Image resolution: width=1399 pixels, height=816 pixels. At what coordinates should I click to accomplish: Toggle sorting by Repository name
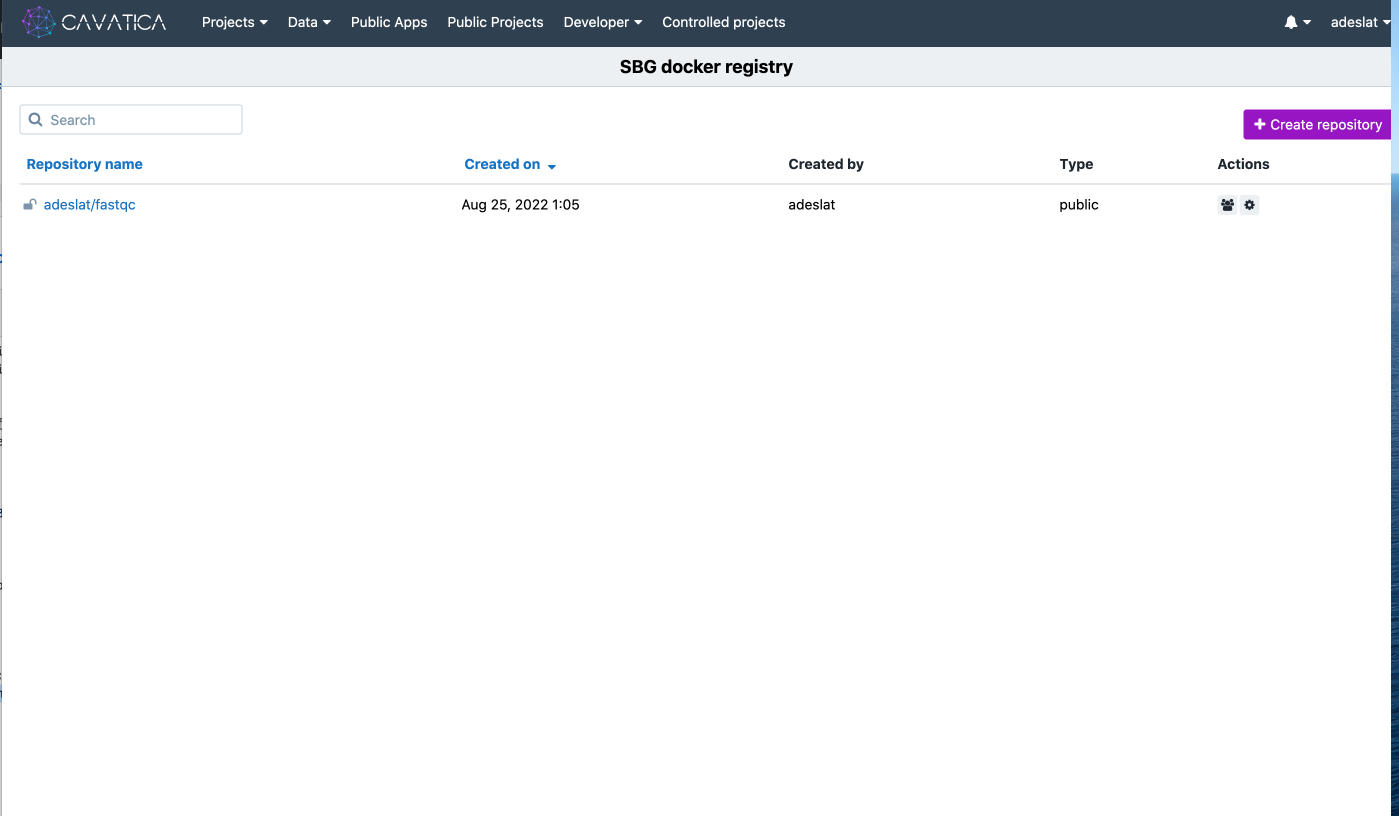point(84,164)
